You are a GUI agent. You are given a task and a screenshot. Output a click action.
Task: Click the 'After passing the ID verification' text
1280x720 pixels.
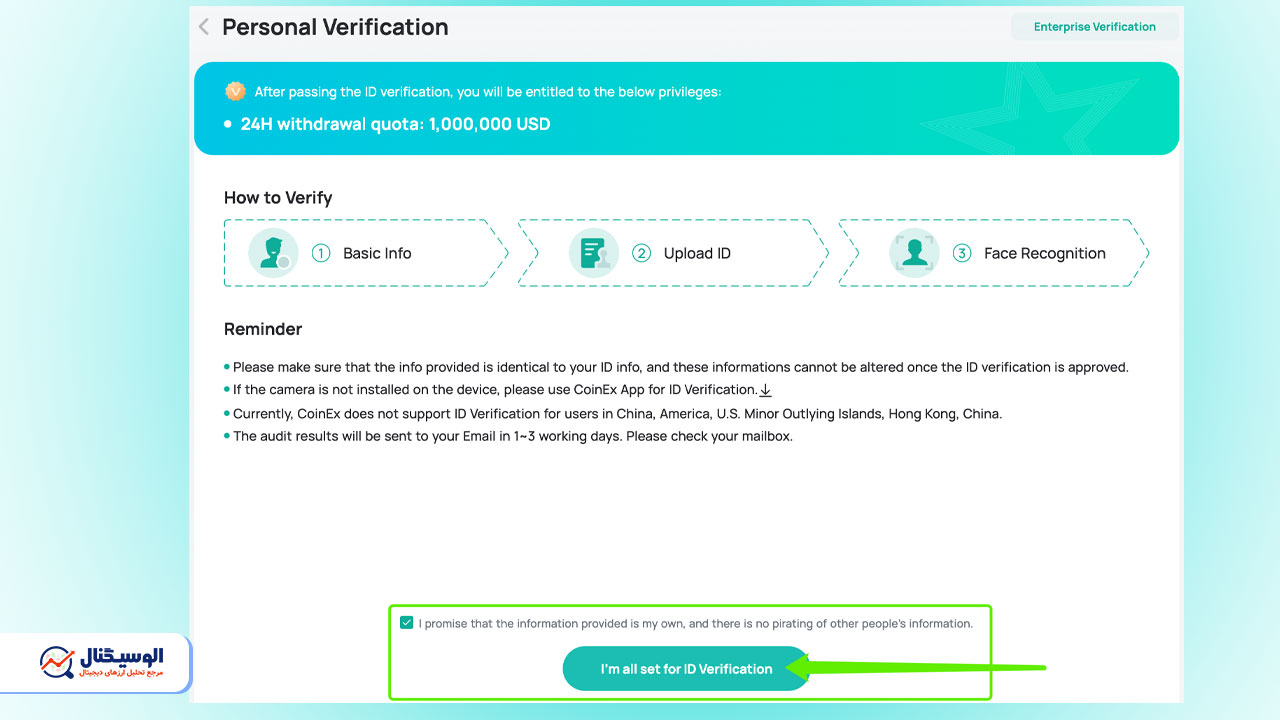(487, 91)
